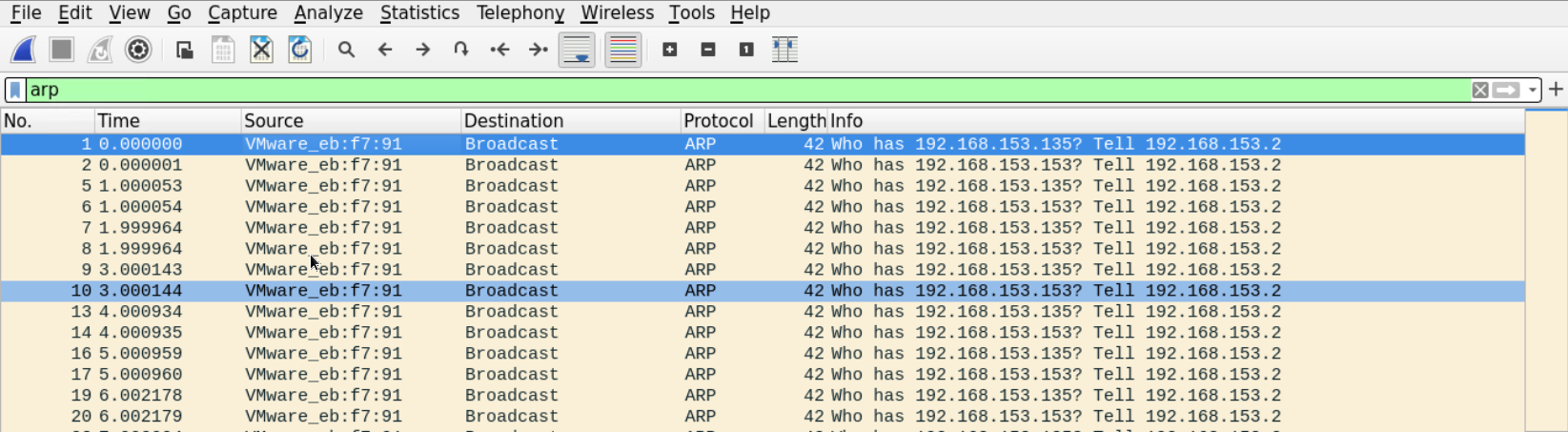The height and width of the screenshot is (432, 1568).
Task: Open the Statistics menu
Action: tap(419, 13)
